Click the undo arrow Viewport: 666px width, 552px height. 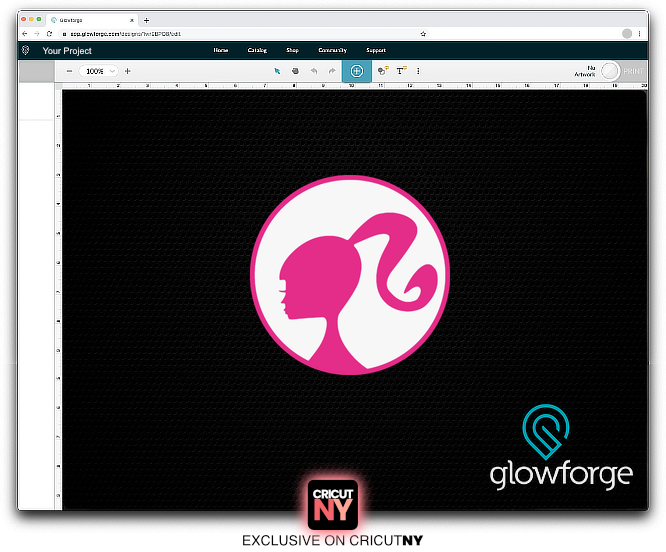(314, 71)
